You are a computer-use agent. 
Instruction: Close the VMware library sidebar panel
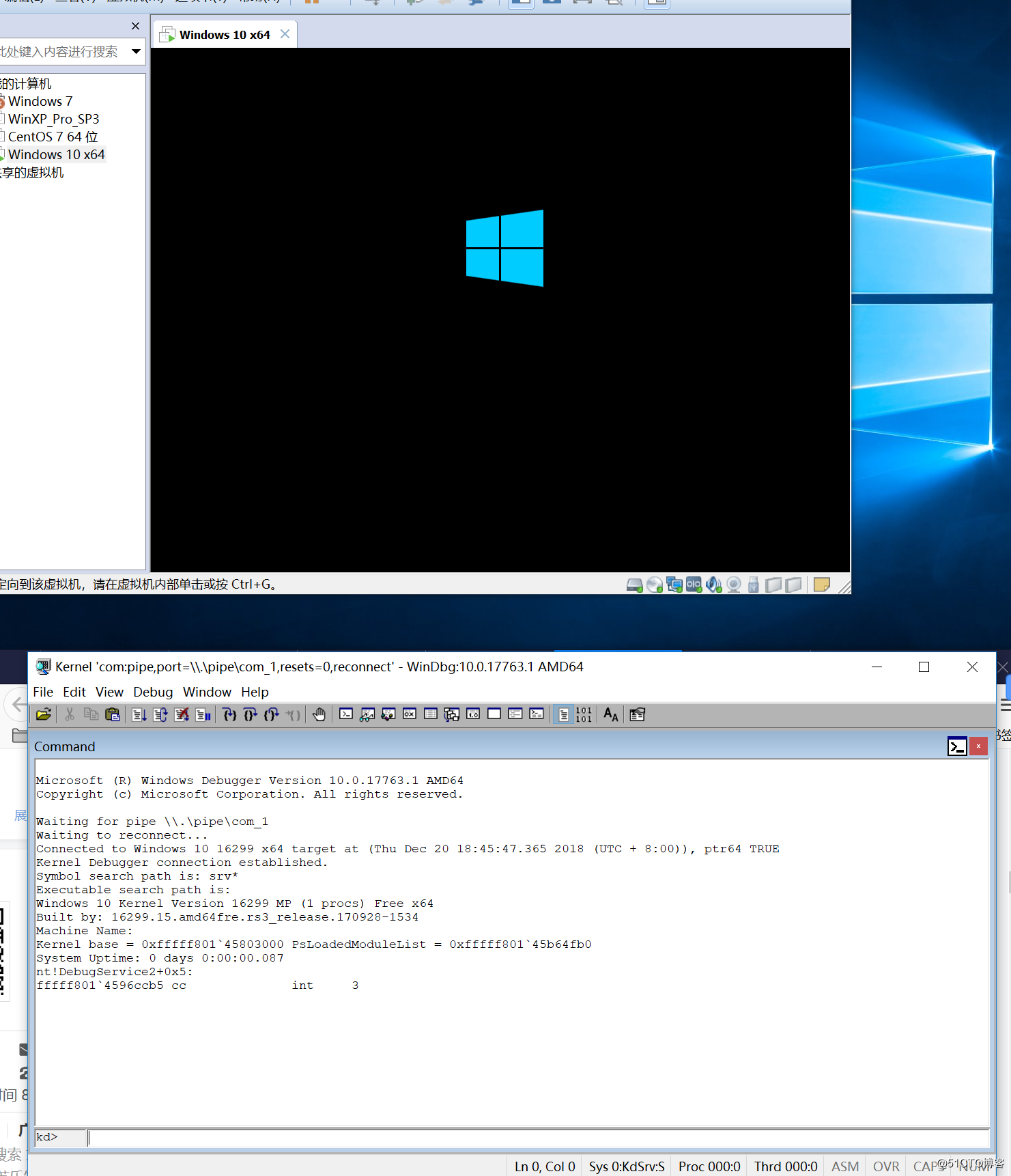click(x=135, y=26)
